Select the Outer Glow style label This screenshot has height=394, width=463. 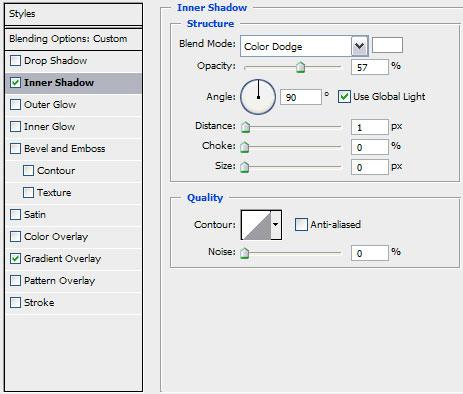50,105
